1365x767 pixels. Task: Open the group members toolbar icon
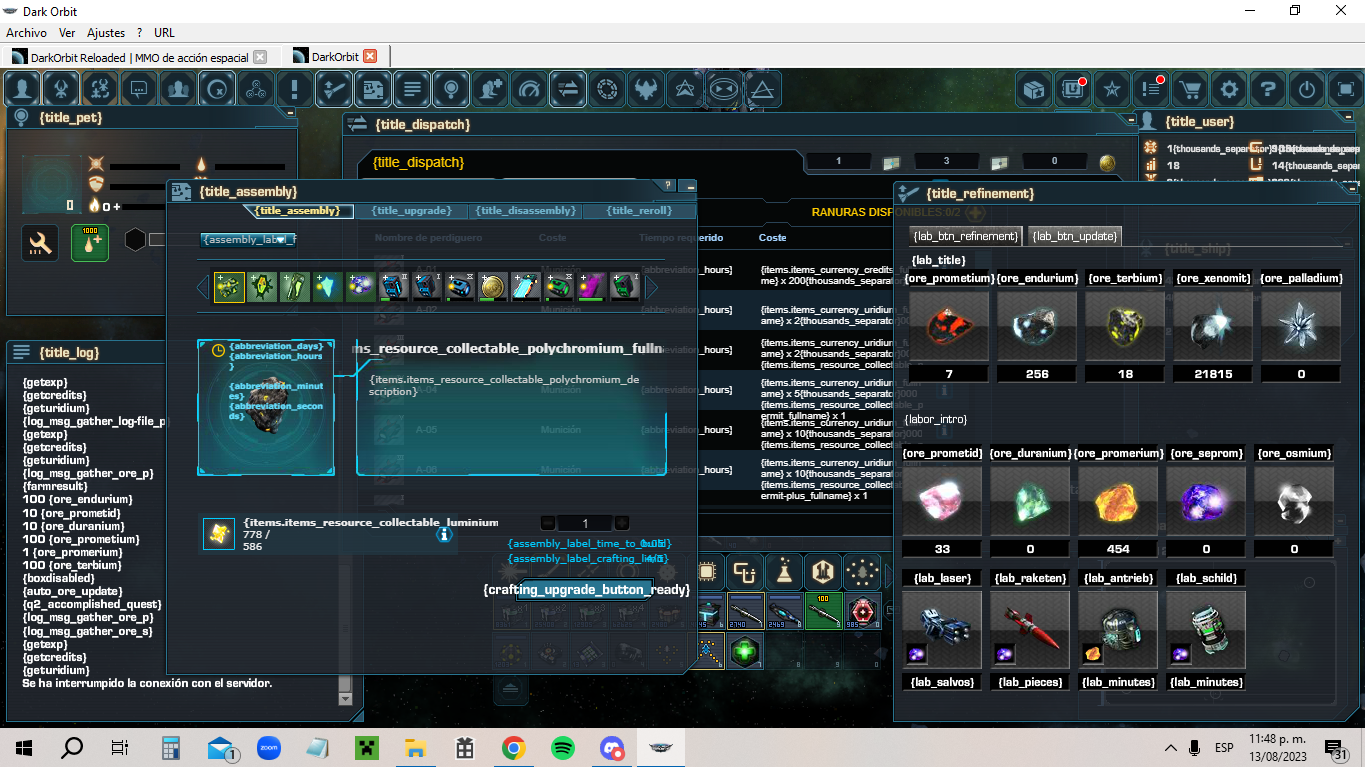pyautogui.click(x=178, y=89)
